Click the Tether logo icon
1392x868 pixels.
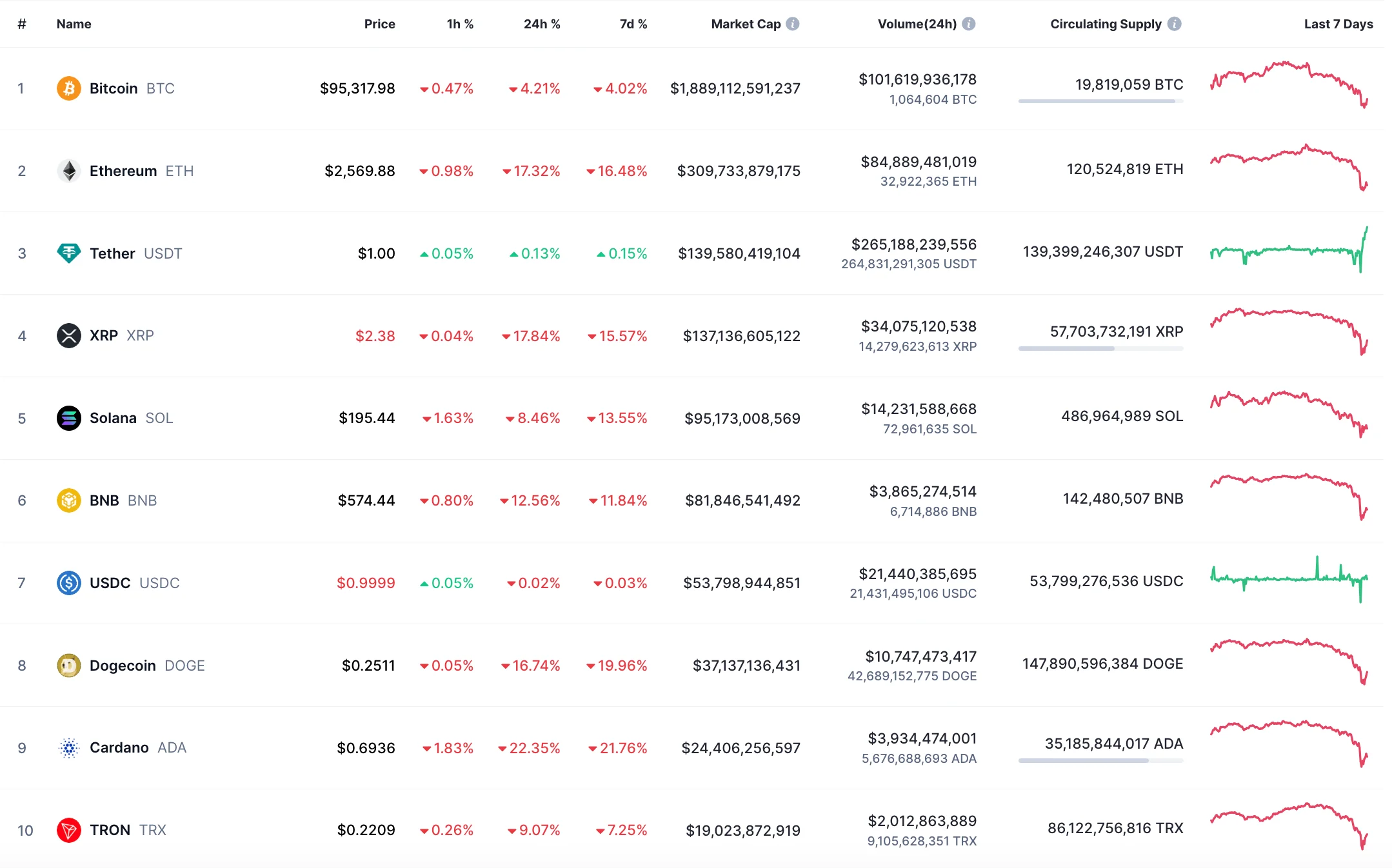(x=69, y=253)
